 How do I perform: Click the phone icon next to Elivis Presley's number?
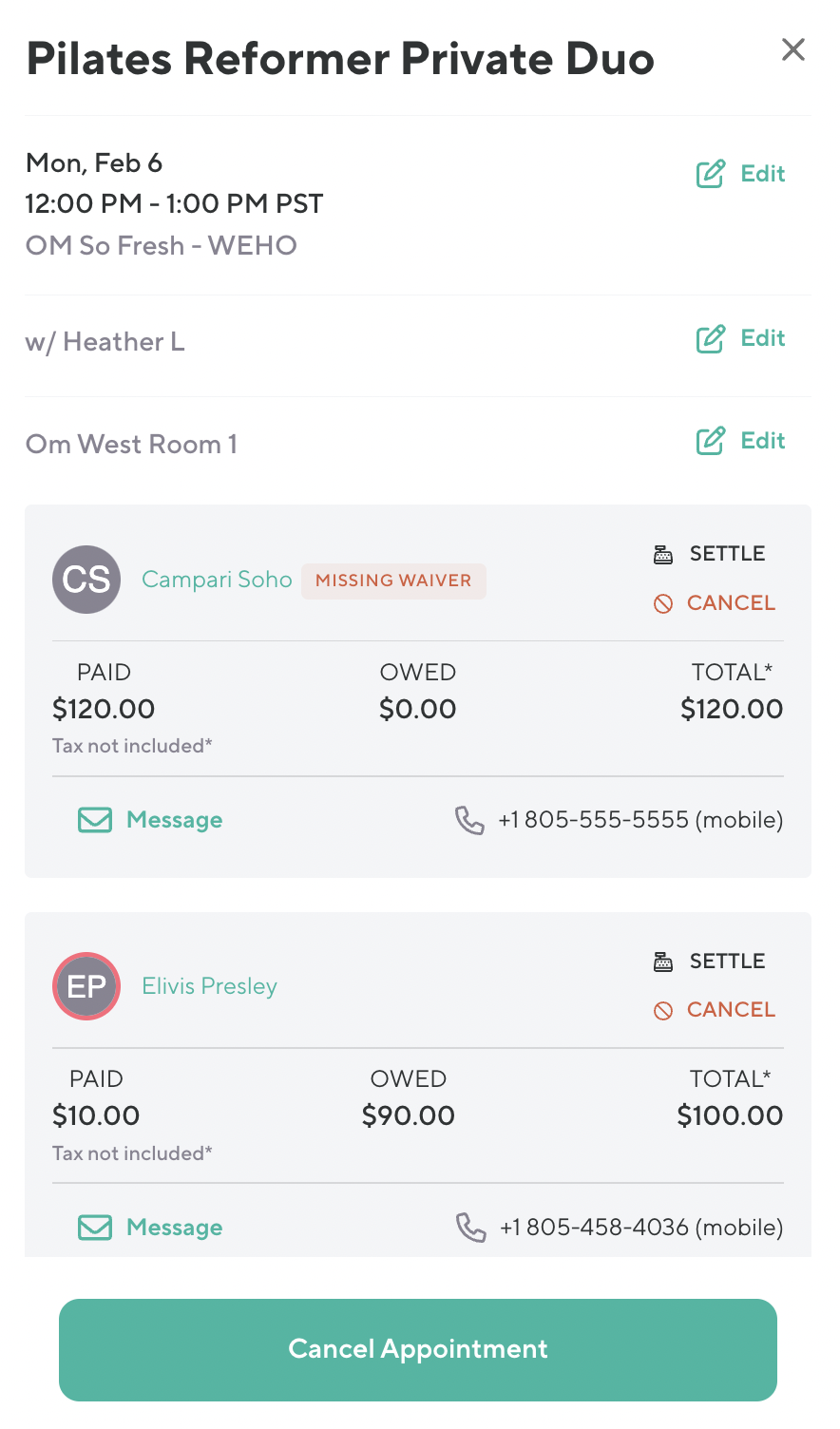coord(470,1228)
